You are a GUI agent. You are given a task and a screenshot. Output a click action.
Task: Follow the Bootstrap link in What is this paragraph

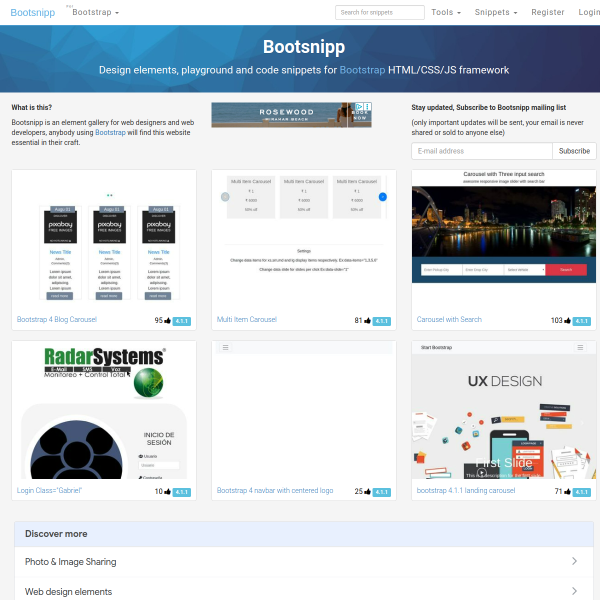(x=110, y=132)
